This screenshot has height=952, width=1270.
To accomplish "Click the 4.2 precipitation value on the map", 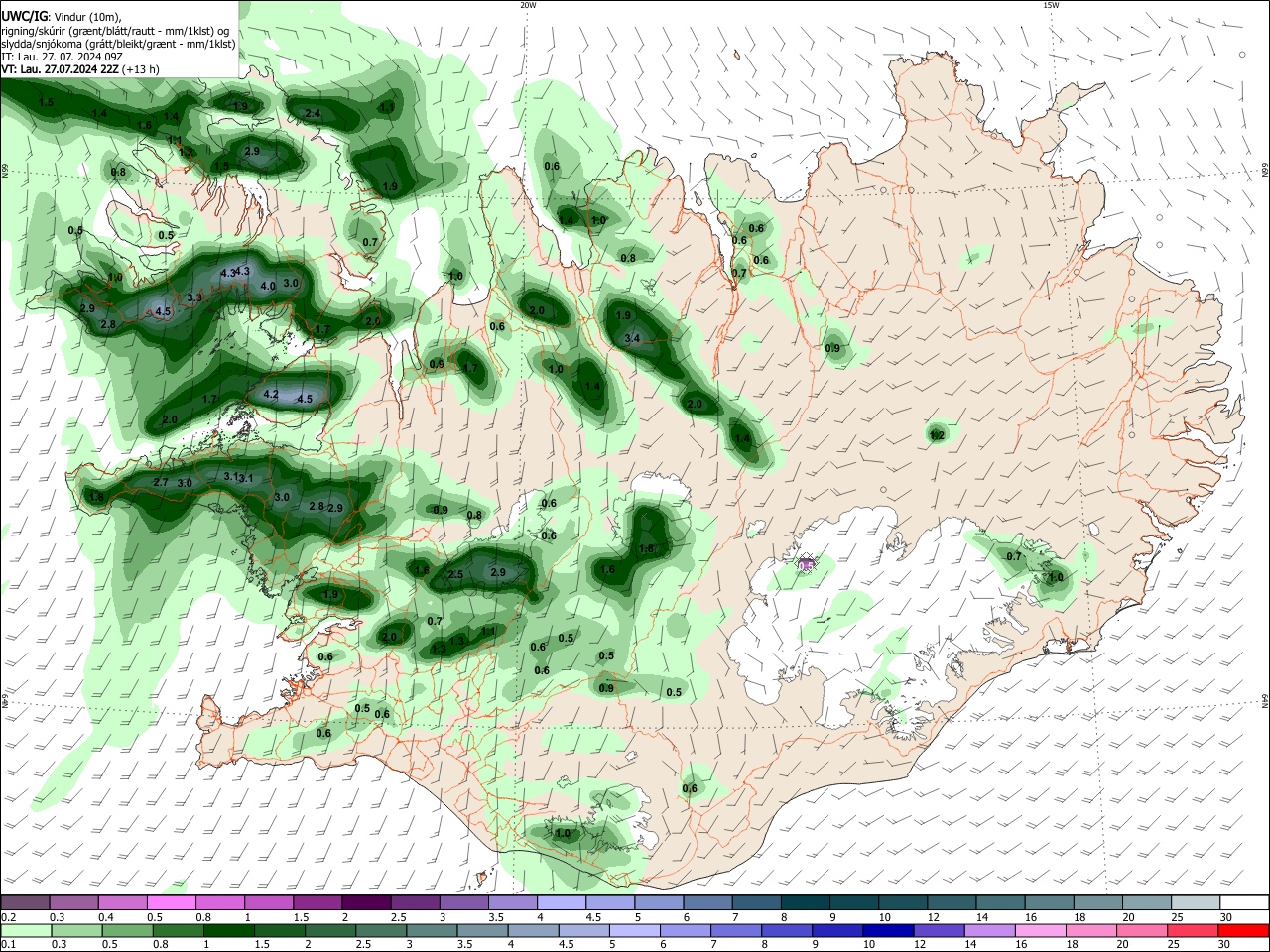I will tap(271, 394).
